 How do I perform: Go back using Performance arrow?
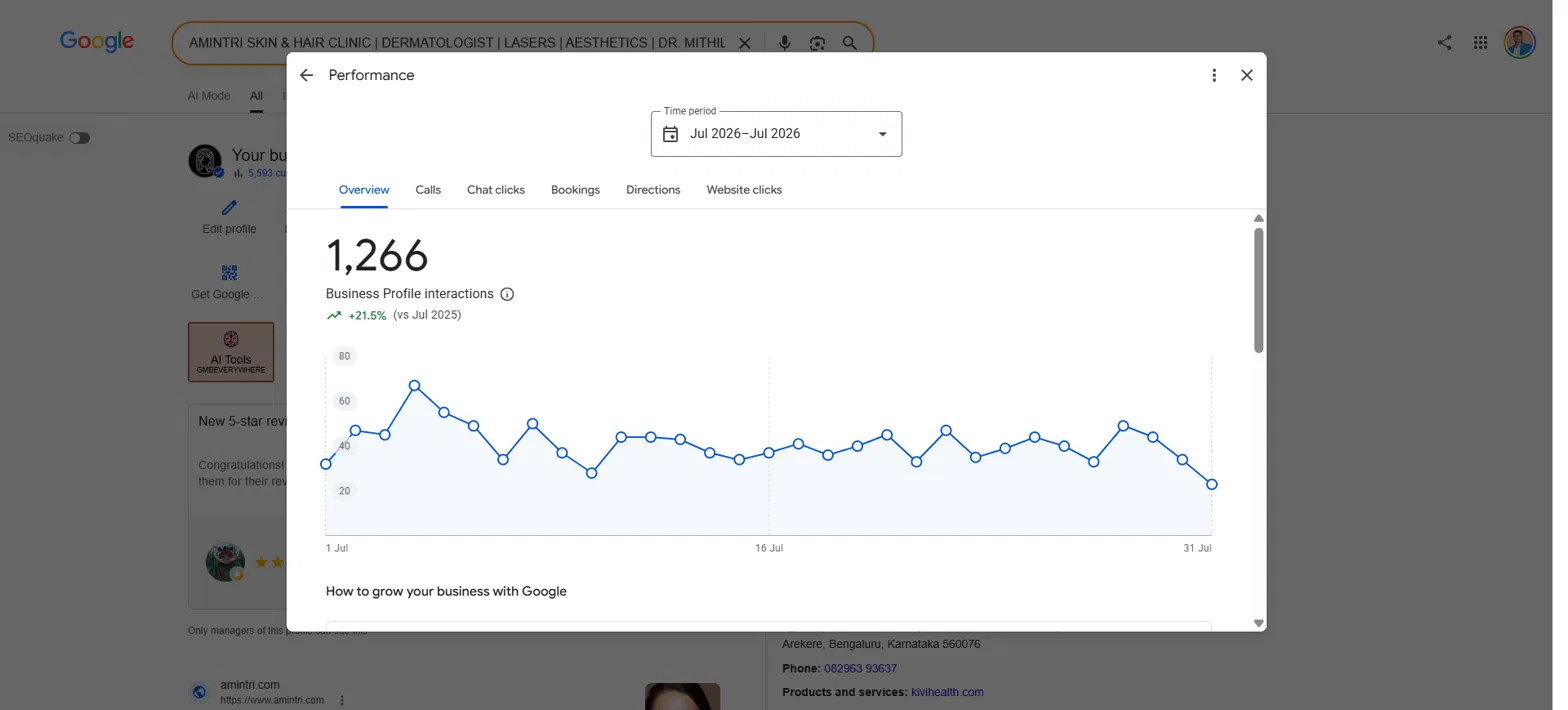[306, 75]
